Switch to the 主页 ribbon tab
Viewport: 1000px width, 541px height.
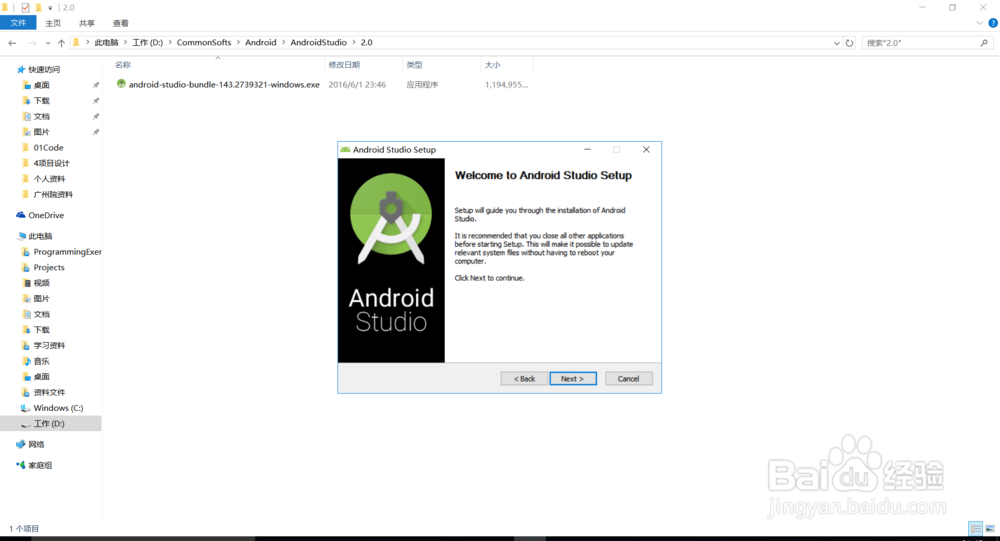pos(53,23)
